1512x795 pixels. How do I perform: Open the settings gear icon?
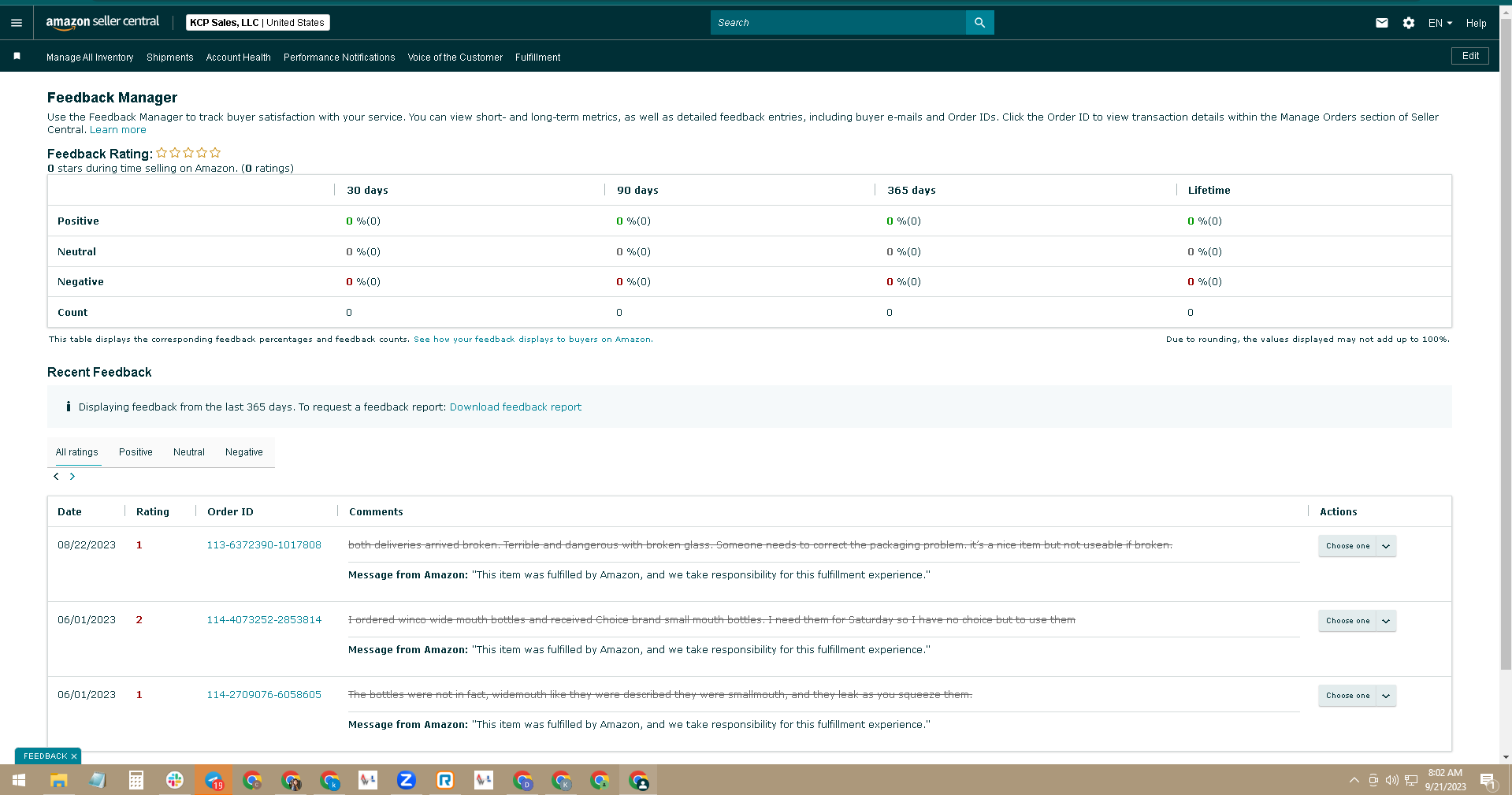click(1409, 23)
